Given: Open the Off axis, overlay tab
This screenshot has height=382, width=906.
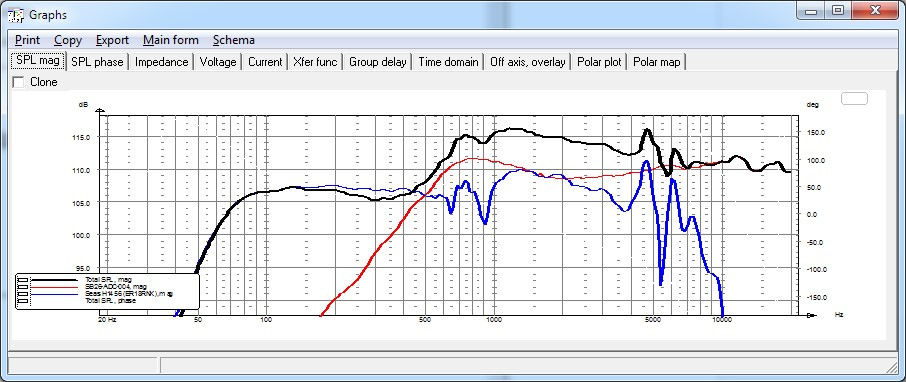Looking at the screenshot, I should click(x=528, y=62).
